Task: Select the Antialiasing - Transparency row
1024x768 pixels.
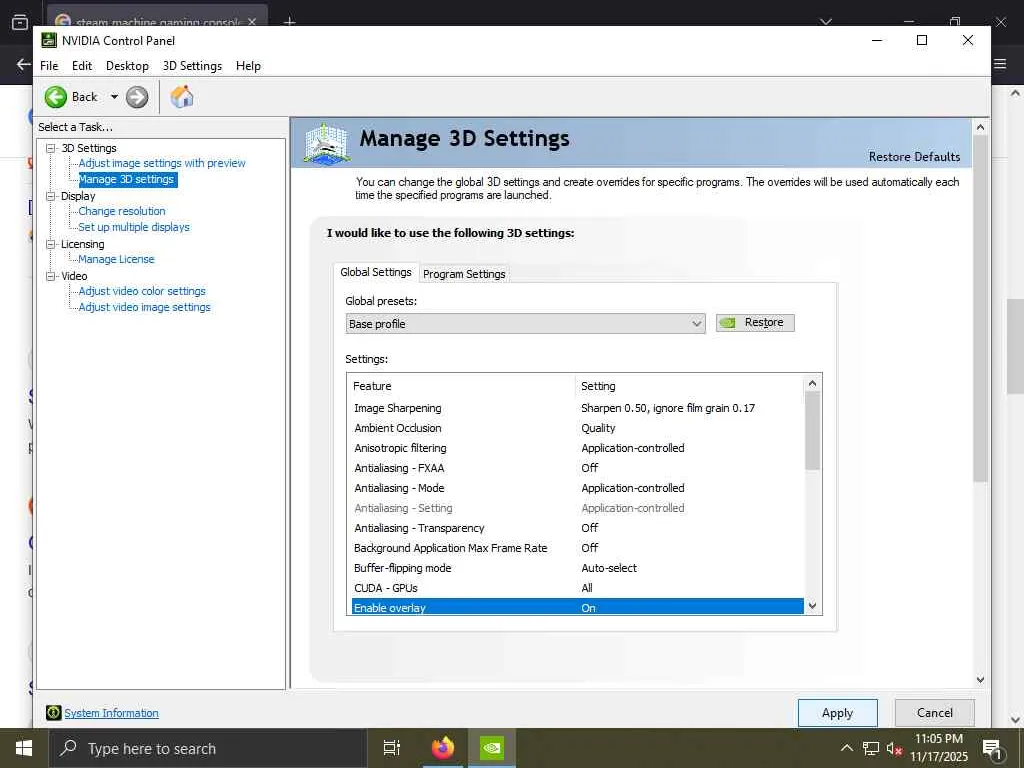Action: pyautogui.click(x=577, y=528)
